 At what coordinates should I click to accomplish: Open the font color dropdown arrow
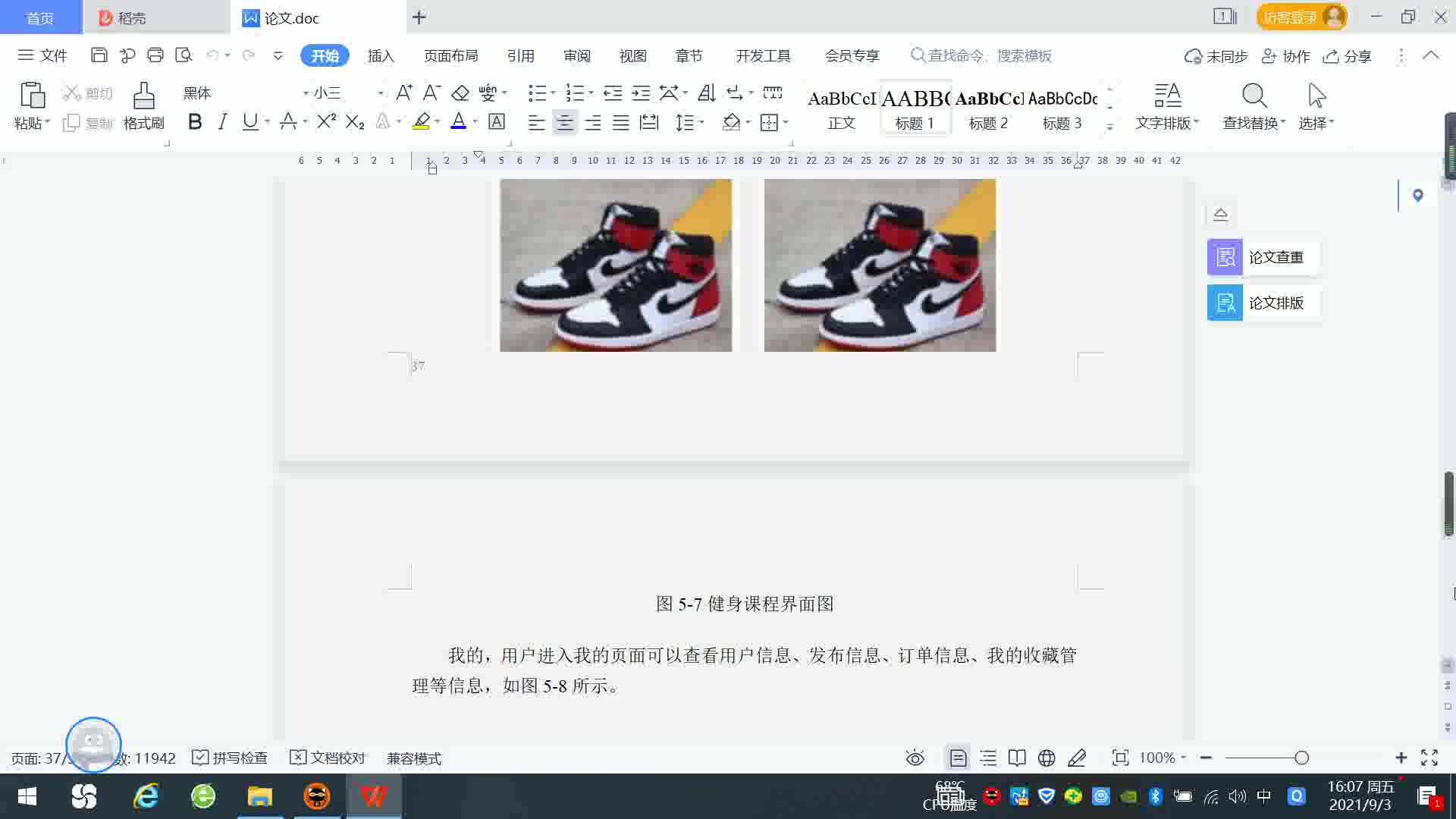point(475,121)
